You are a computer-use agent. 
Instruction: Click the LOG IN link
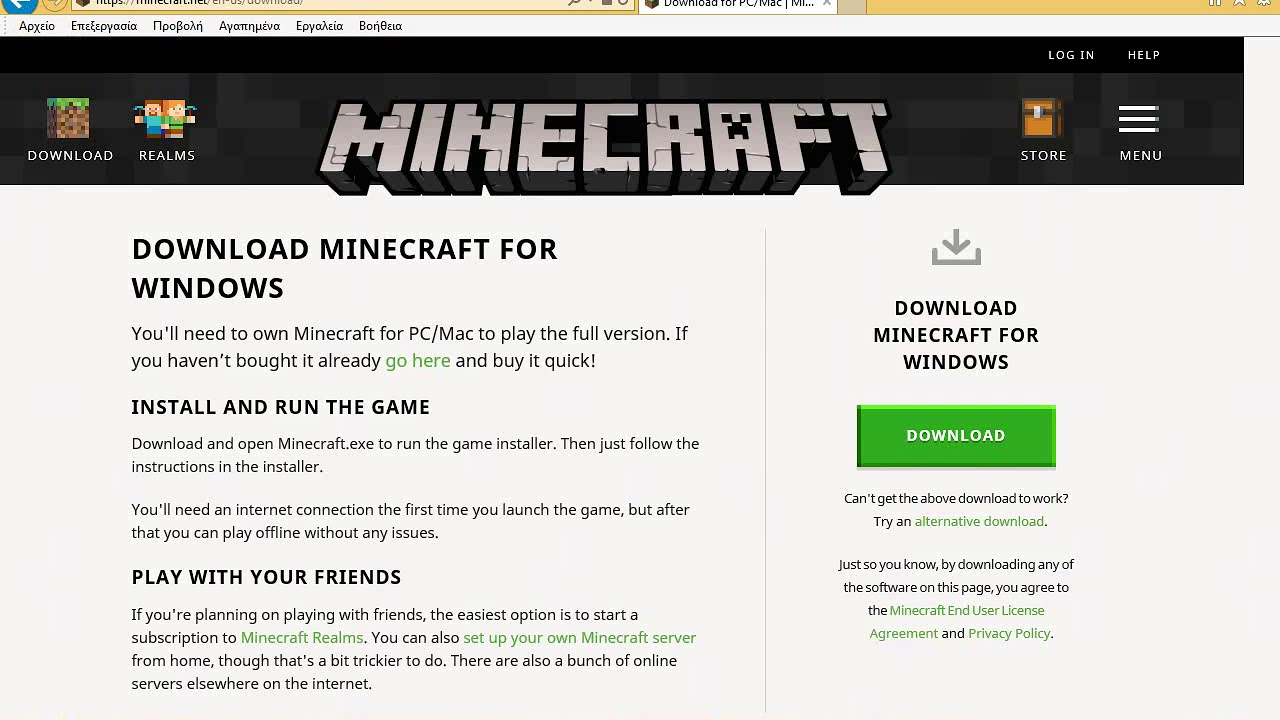pyautogui.click(x=1071, y=55)
